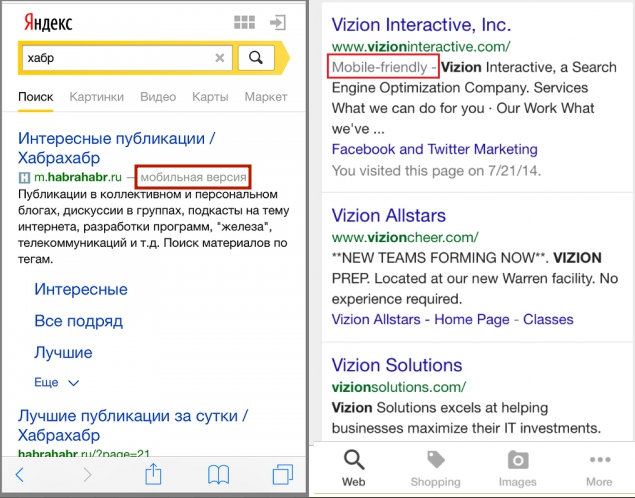Tap the Habrahabr favicon beside the URL
The image size is (635, 498).
point(24,177)
